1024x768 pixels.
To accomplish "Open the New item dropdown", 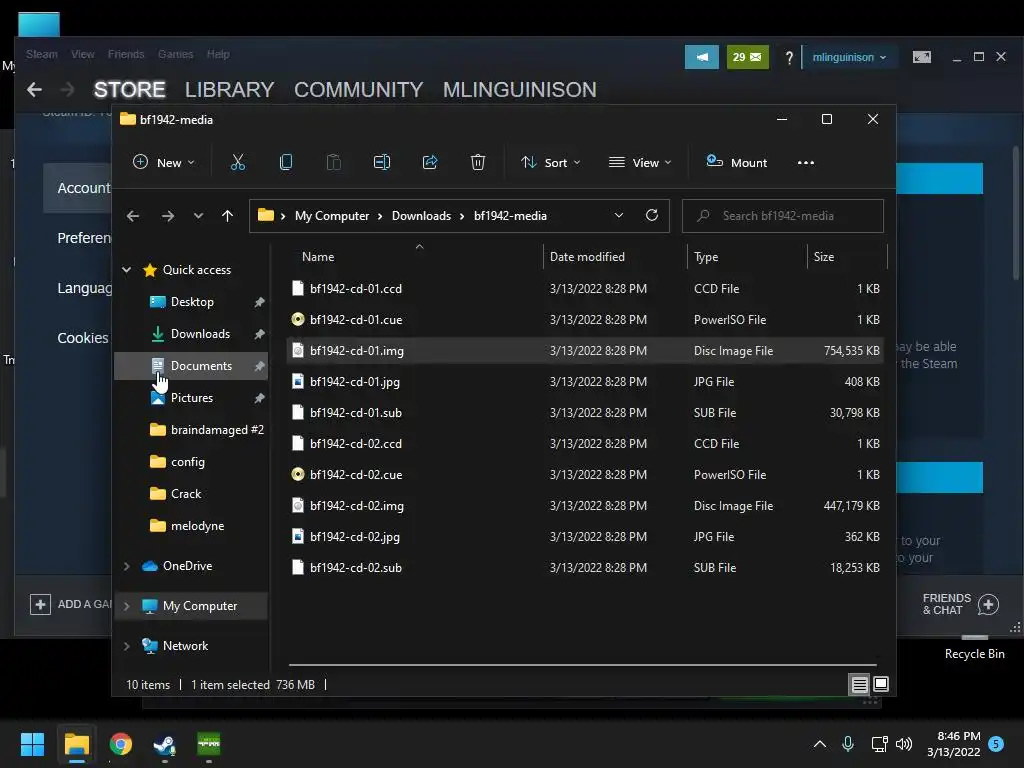I will 163,163.
